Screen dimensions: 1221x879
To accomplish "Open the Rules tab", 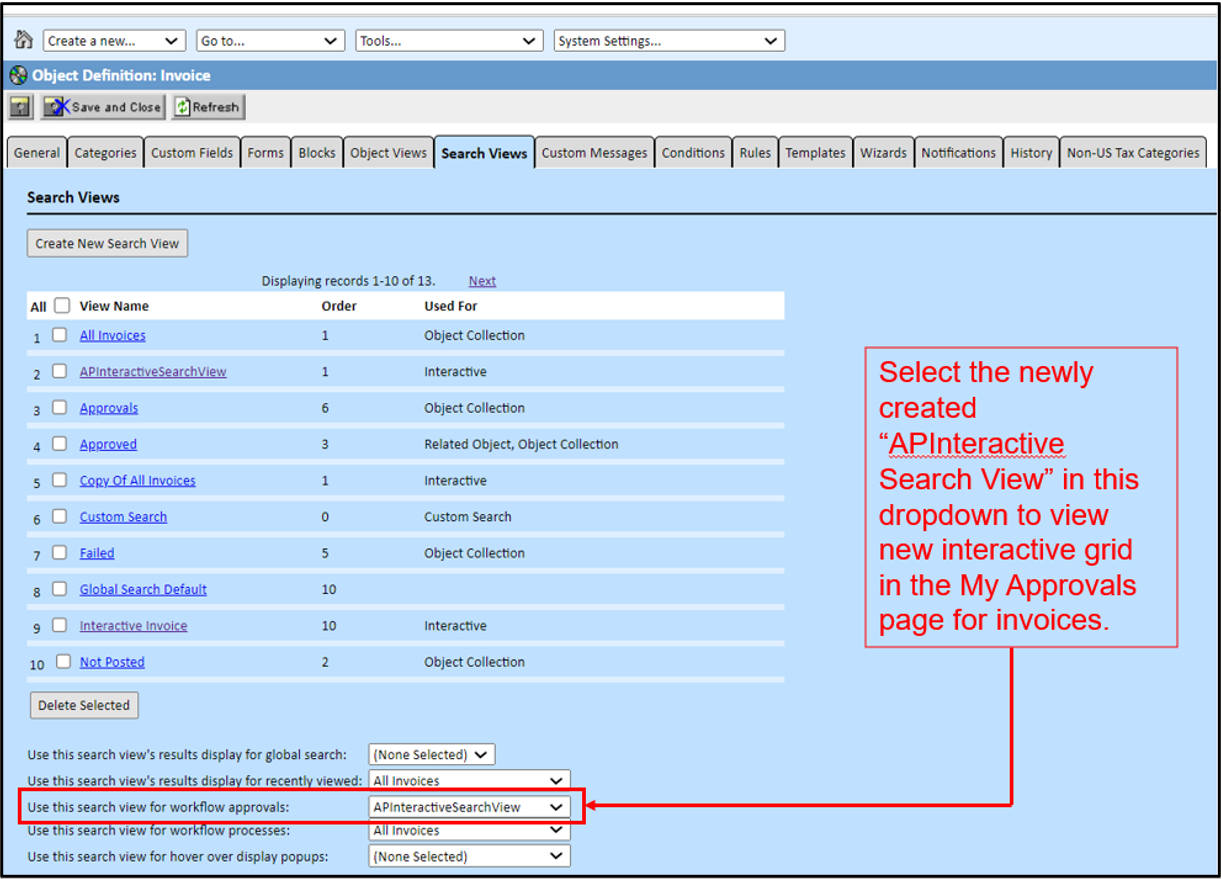I will click(x=755, y=153).
